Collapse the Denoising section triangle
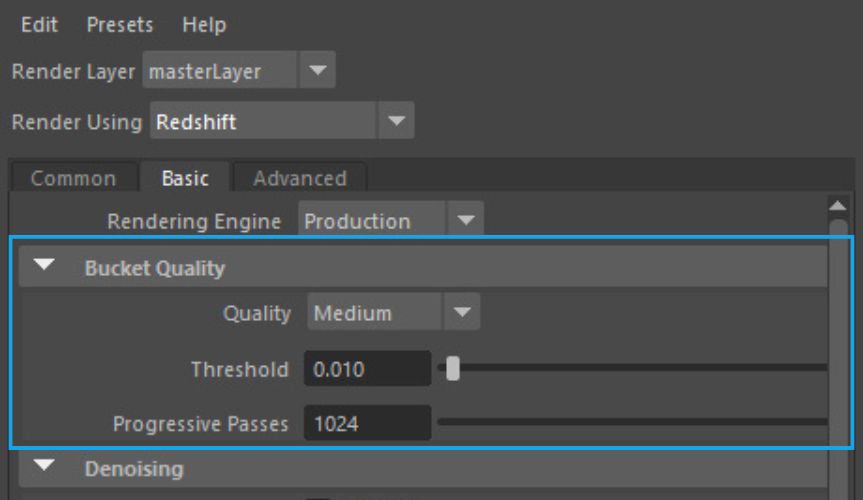The height and width of the screenshot is (500, 863). 45,467
